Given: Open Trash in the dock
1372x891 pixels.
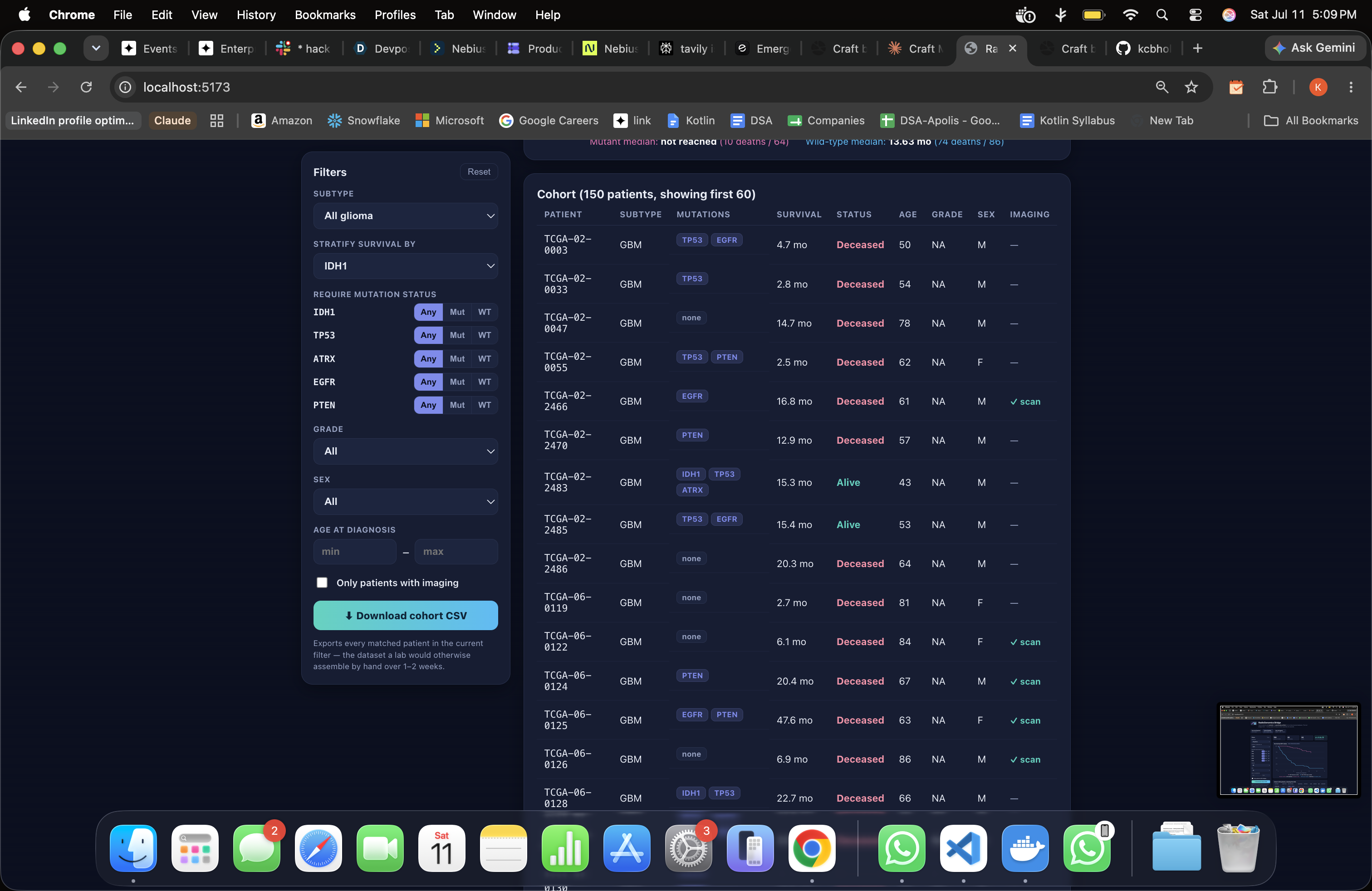Looking at the screenshot, I should (1238, 848).
